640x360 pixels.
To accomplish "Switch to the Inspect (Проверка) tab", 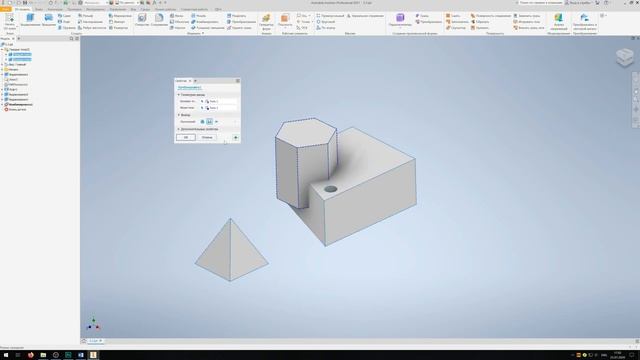I will coord(74,9).
